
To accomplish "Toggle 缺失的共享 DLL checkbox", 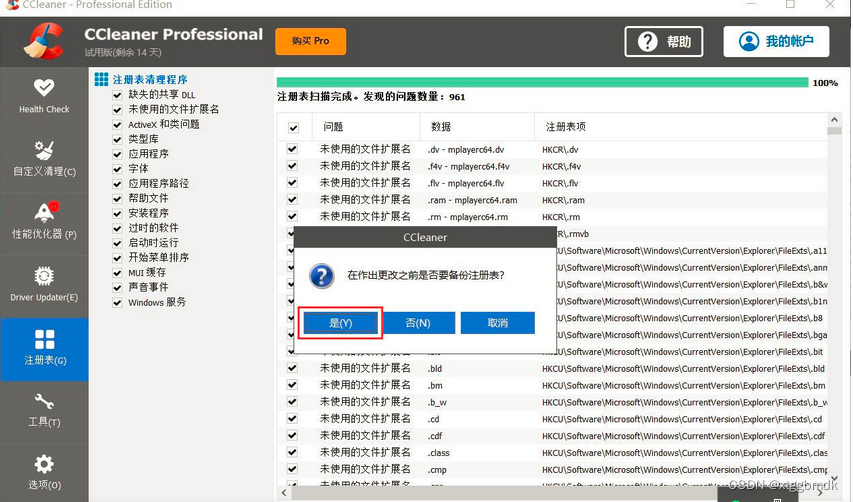I will [117, 95].
